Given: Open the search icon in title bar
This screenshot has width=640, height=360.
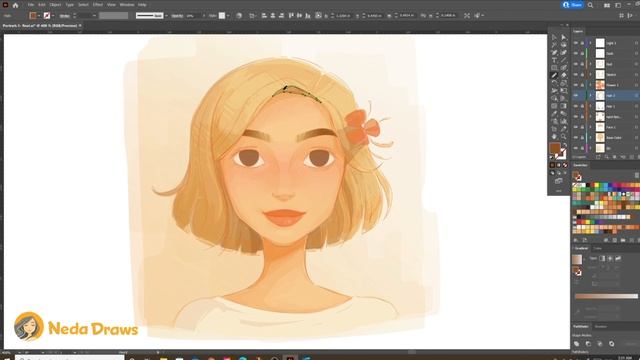Looking at the screenshot, I should tap(591, 5).
